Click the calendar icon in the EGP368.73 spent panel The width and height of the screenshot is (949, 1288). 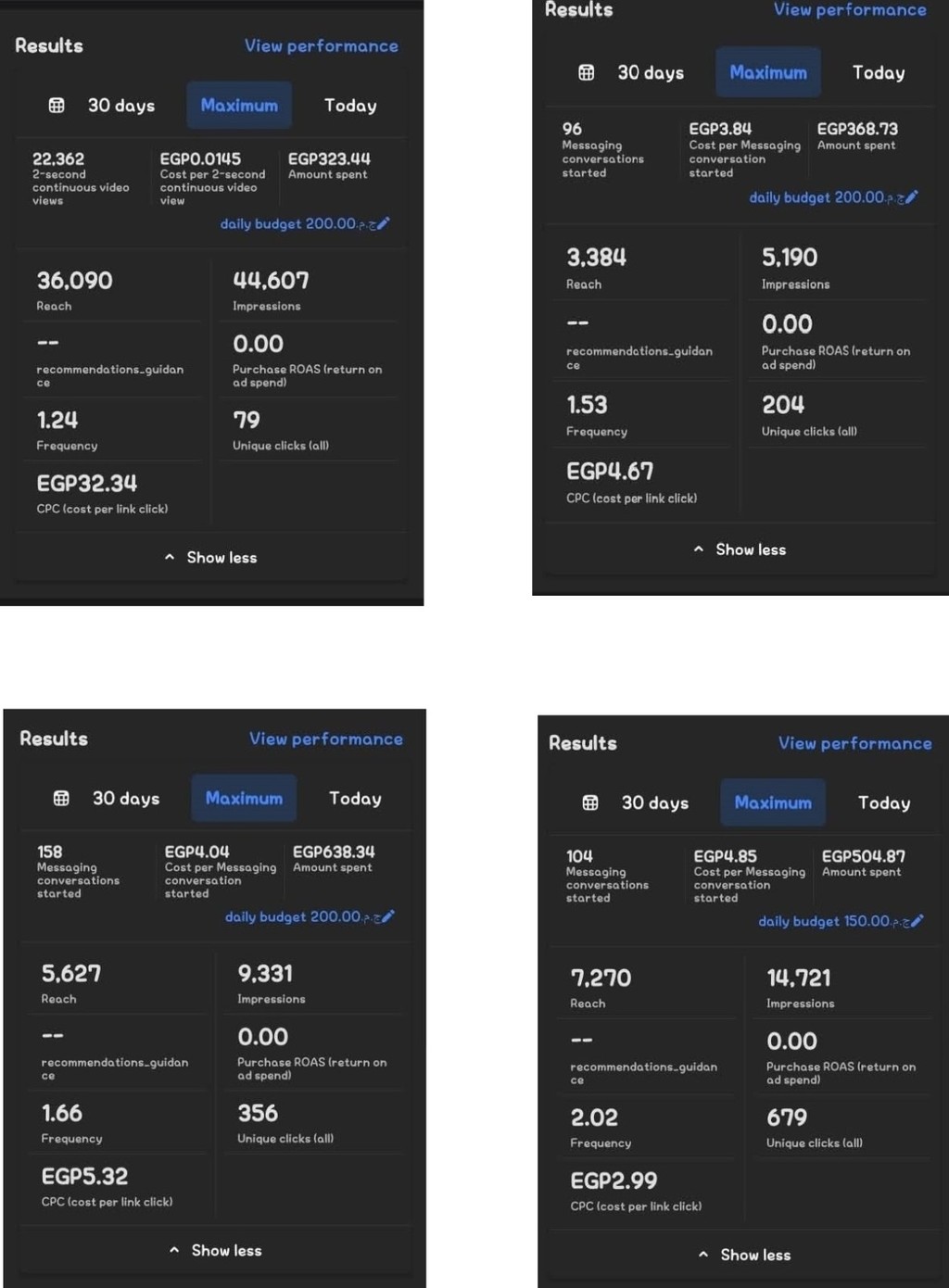tap(587, 72)
